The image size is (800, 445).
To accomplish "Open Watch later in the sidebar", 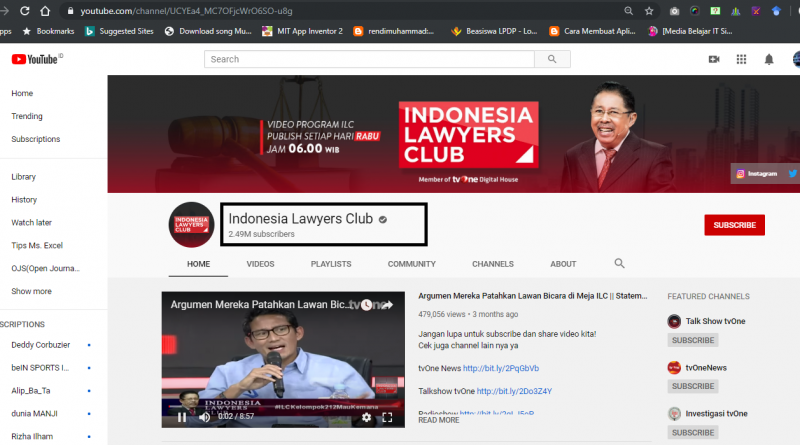I will (32, 222).
